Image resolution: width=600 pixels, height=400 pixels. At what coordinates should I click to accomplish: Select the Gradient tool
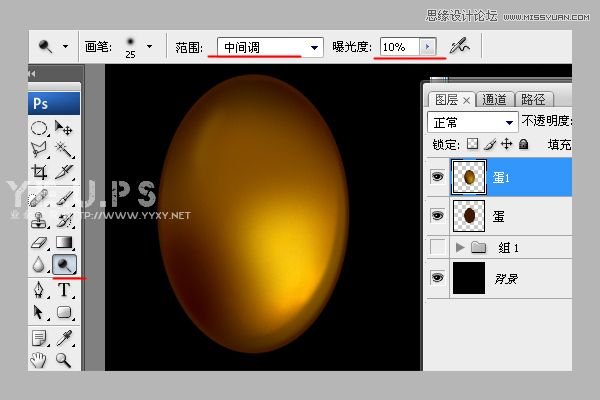64,243
